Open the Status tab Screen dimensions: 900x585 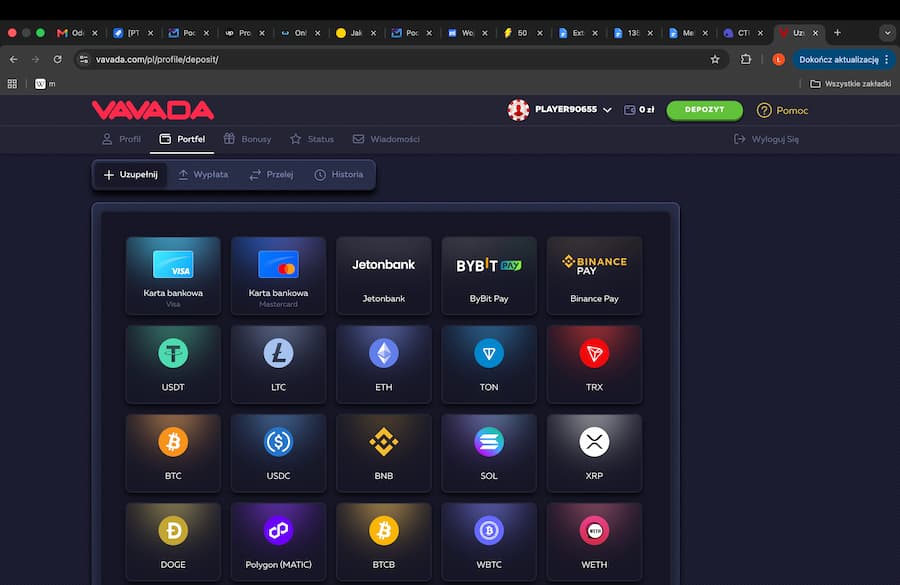(x=312, y=139)
